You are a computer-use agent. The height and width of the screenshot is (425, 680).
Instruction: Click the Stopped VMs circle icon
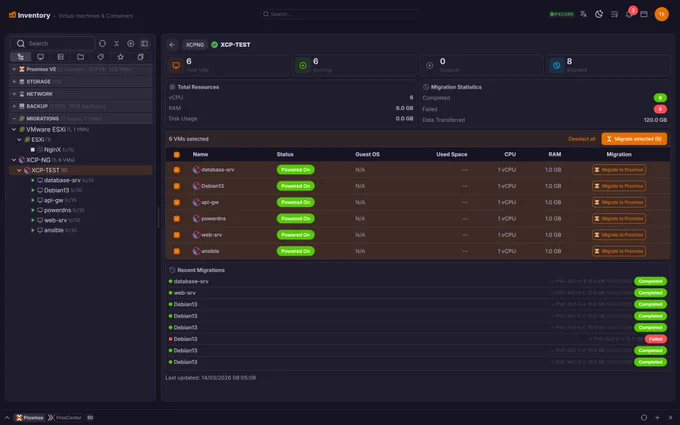pyautogui.click(x=429, y=65)
